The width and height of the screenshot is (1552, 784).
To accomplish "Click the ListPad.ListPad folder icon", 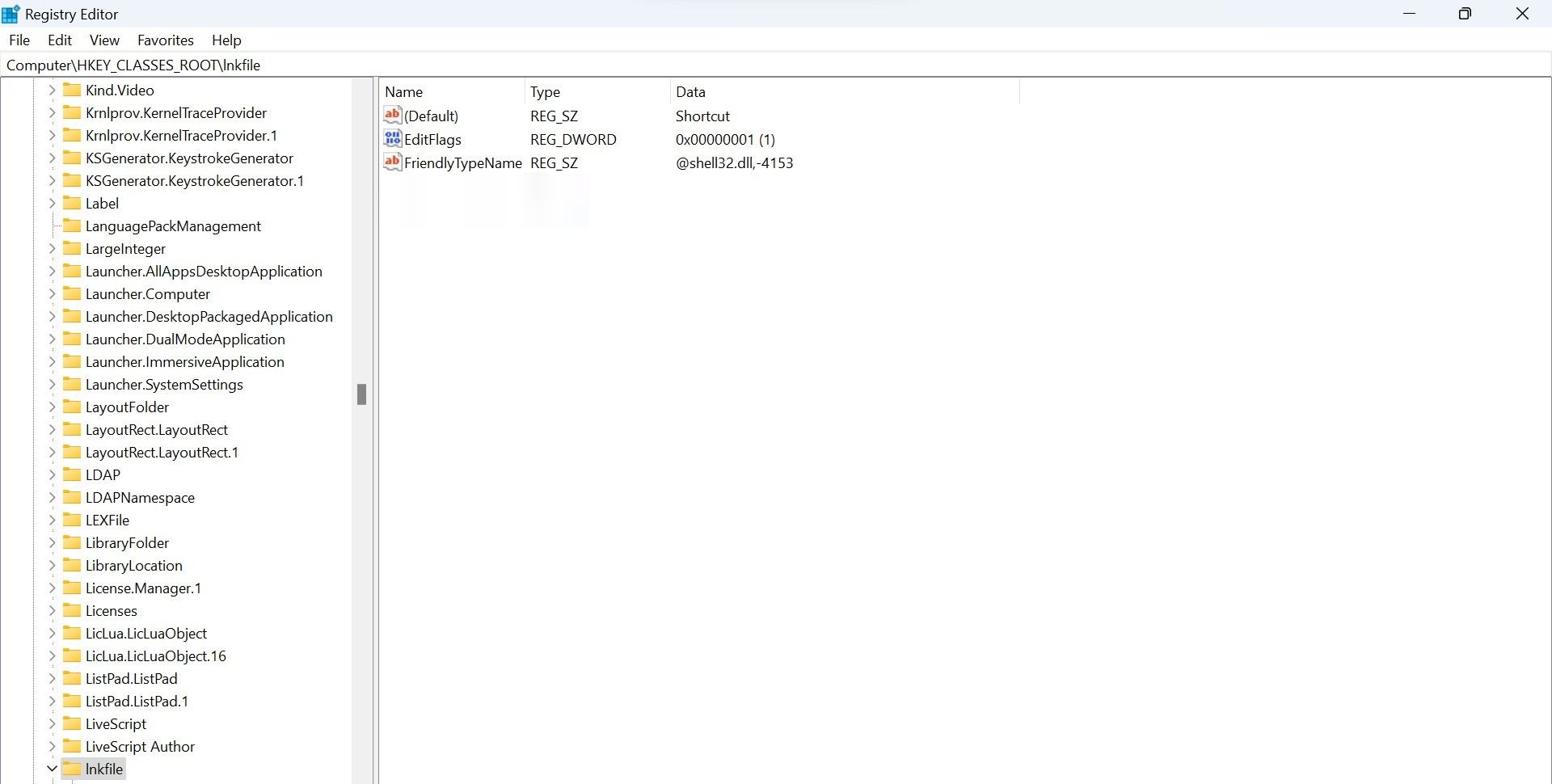I will pos(72,678).
